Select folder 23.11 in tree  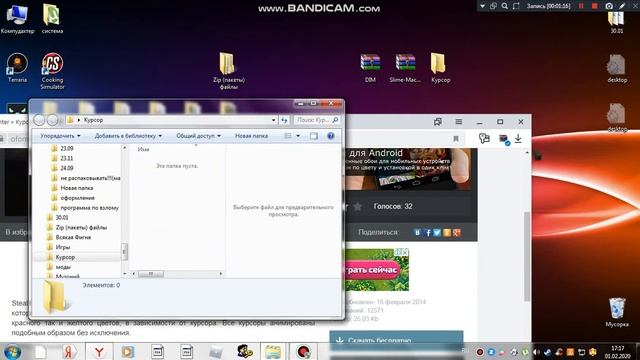click(x=62, y=158)
